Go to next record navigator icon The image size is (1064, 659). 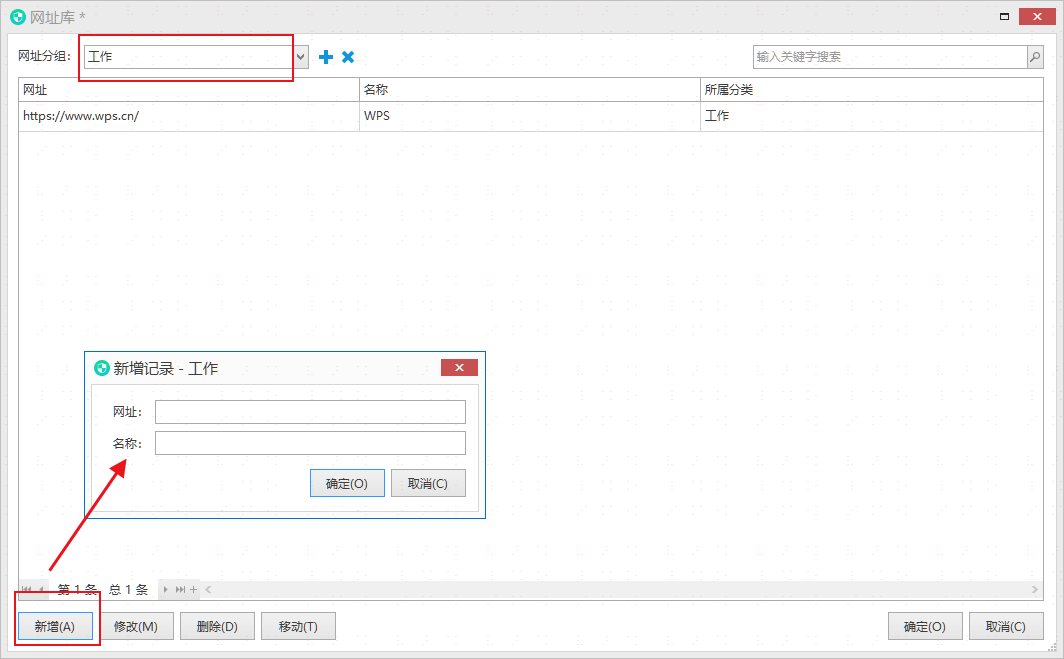(x=166, y=589)
